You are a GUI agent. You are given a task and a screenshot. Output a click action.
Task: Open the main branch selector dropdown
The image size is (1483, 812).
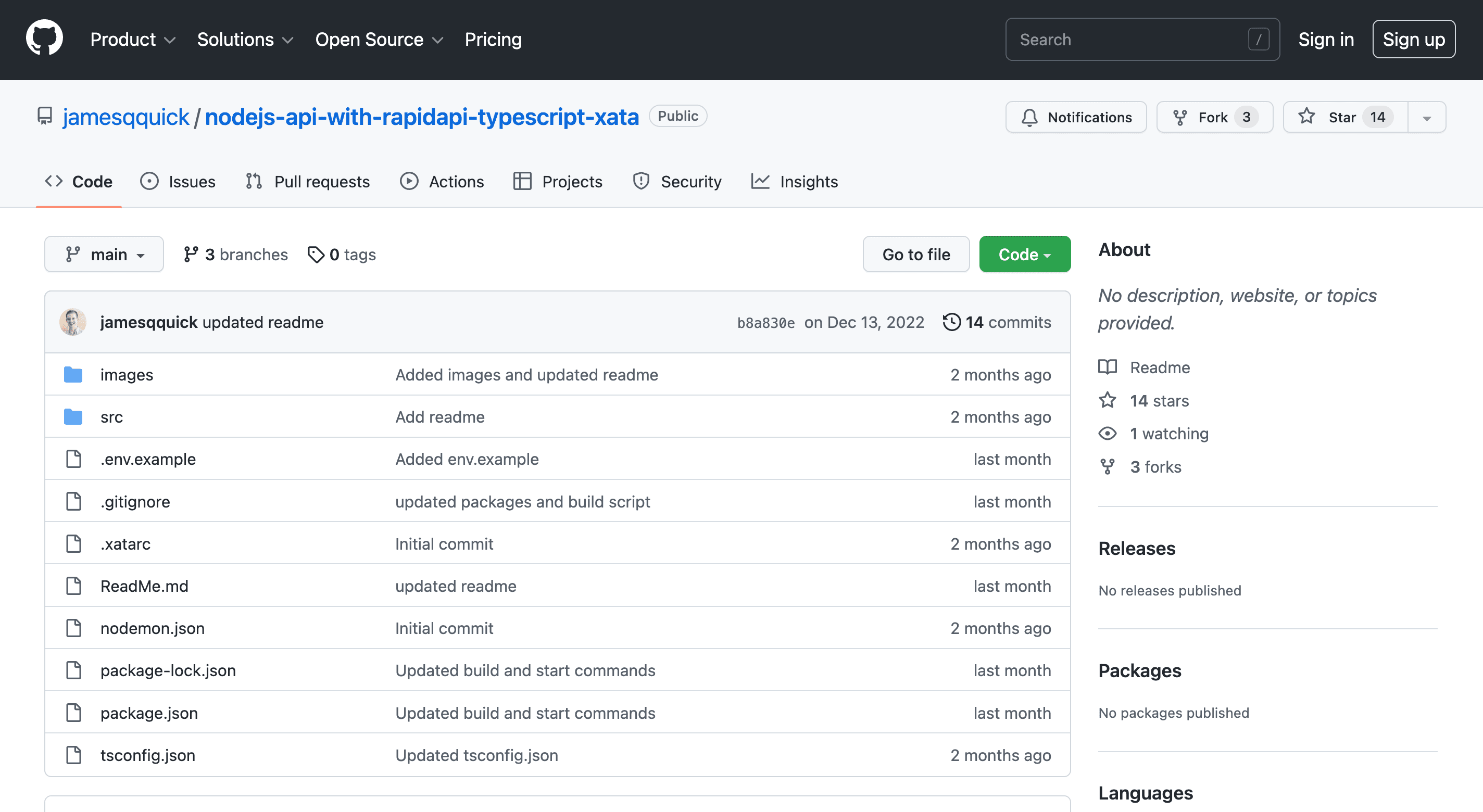[x=104, y=254]
